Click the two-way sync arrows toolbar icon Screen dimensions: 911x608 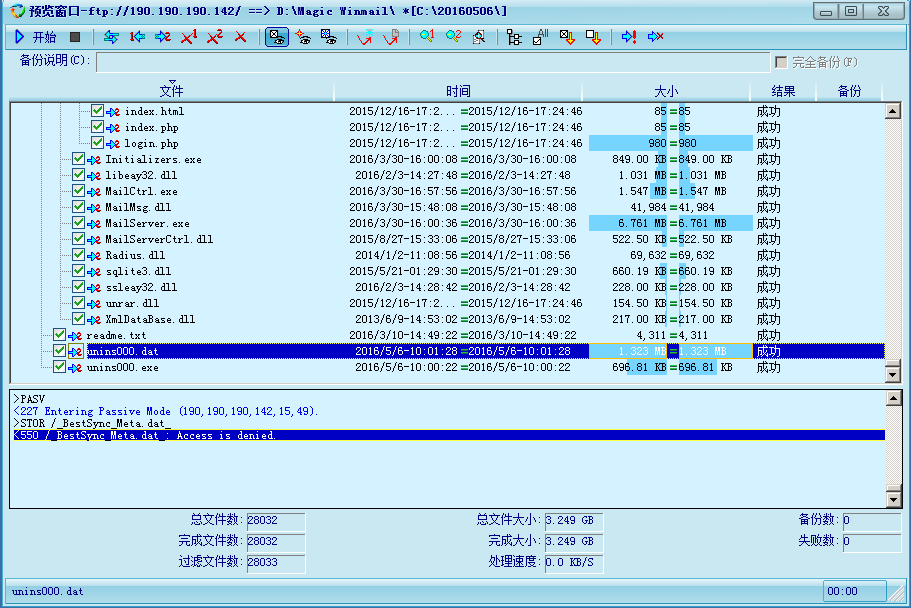tap(111, 37)
